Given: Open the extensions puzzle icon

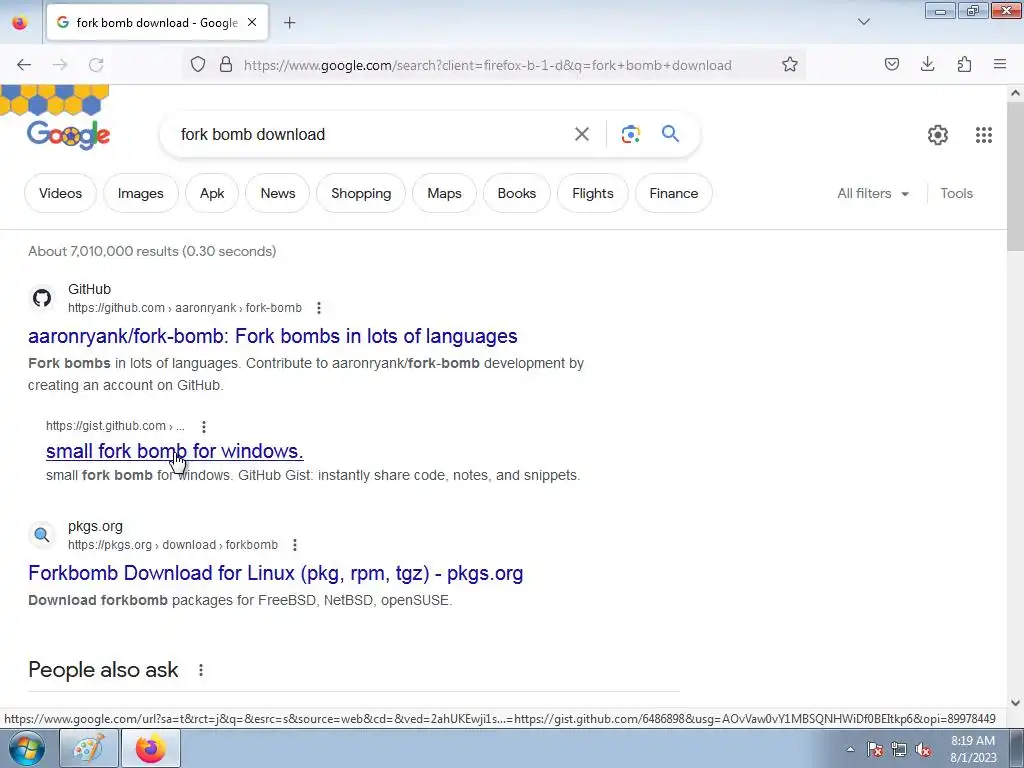Looking at the screenshot, I should [964, 64].
